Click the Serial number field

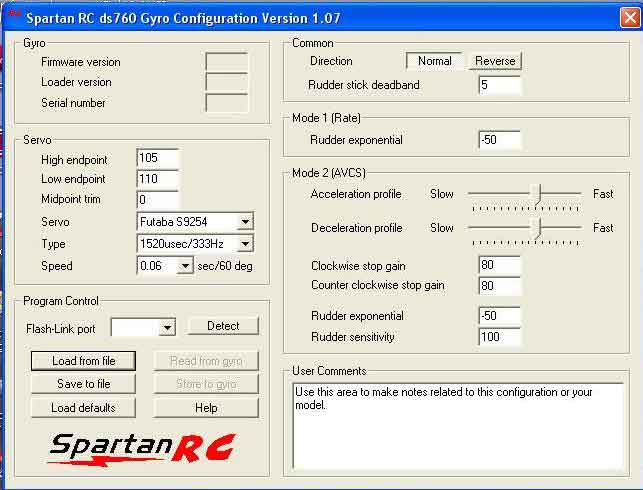tap(227, 103)
